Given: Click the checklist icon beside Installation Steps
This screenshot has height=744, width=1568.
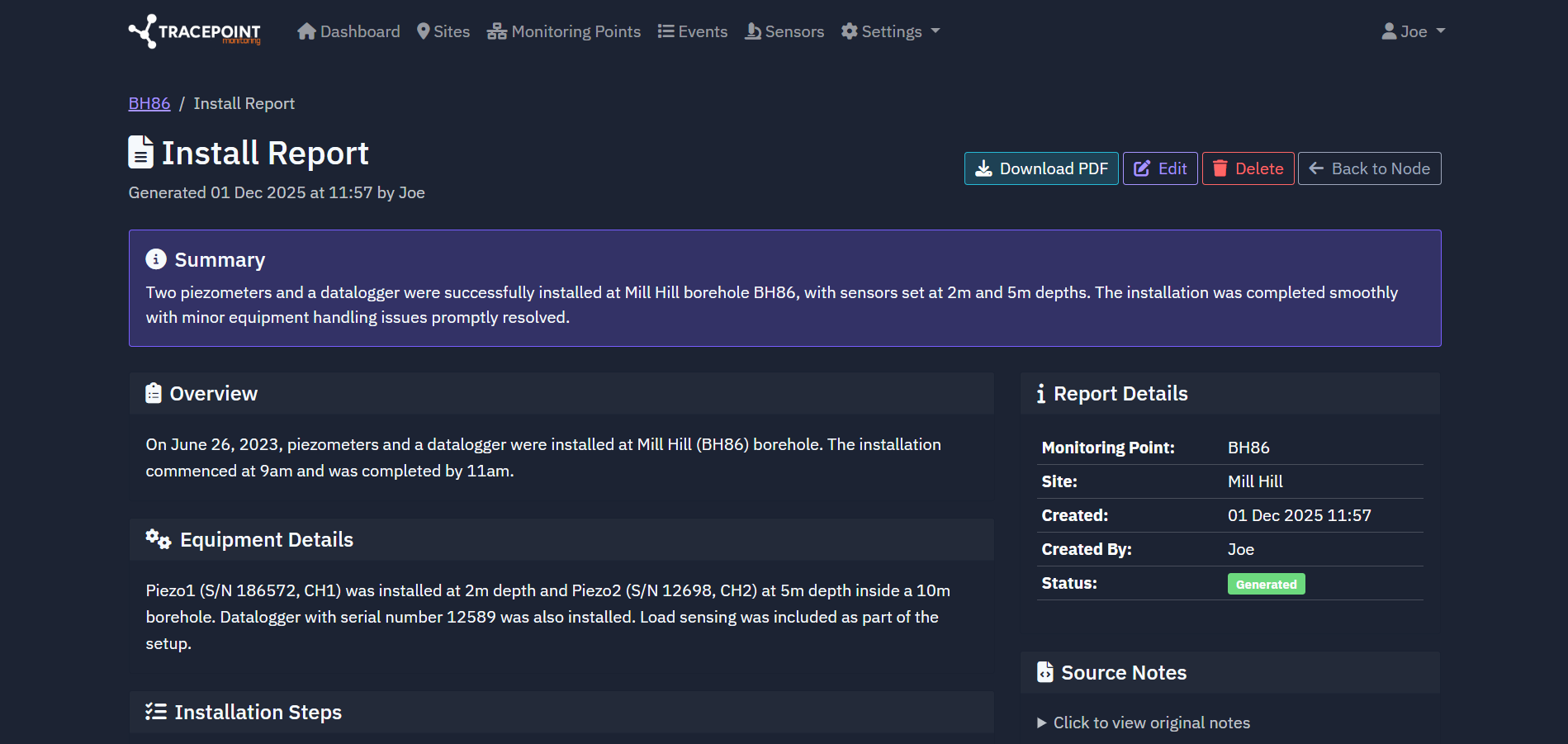Looking at the screenshot, I should pos(155,711).
